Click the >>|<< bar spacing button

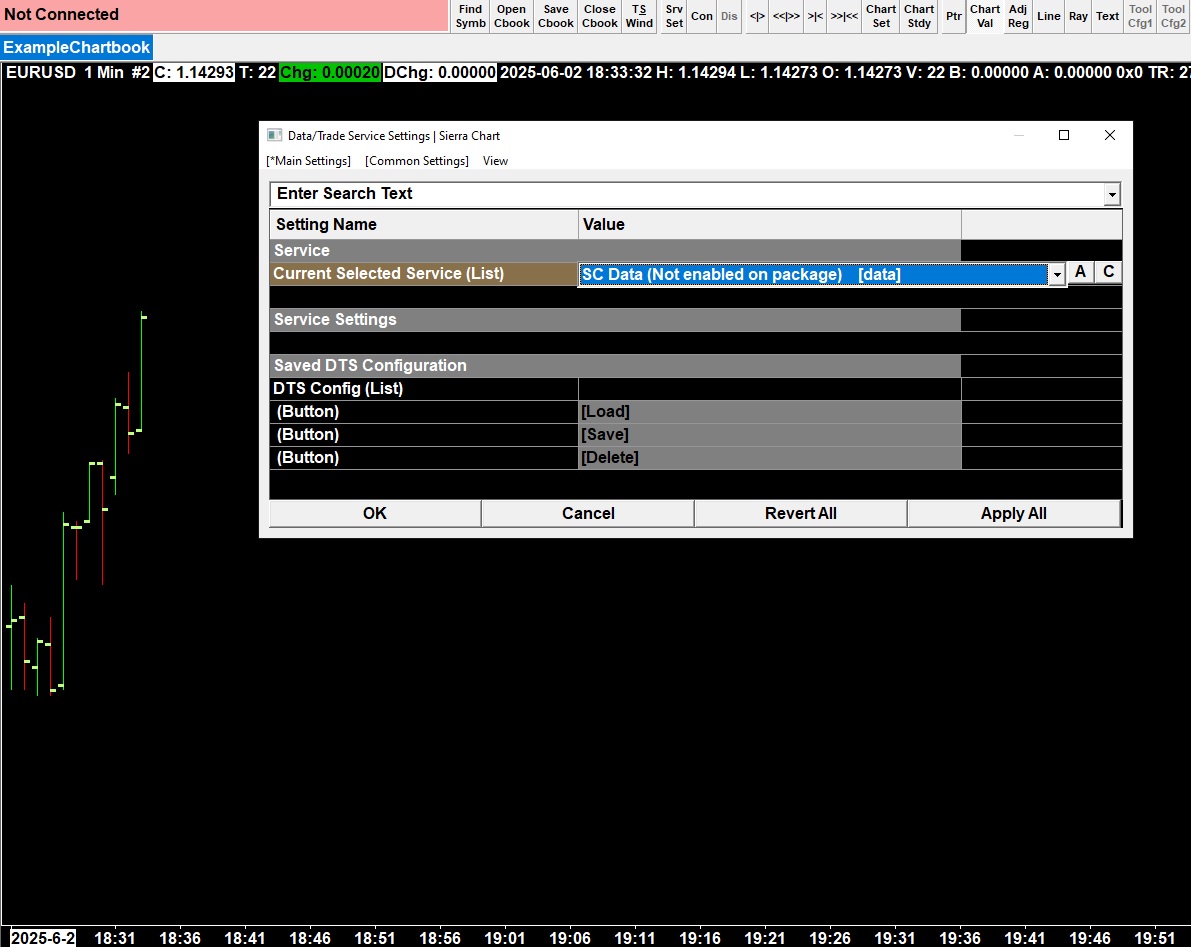point(844,16)
